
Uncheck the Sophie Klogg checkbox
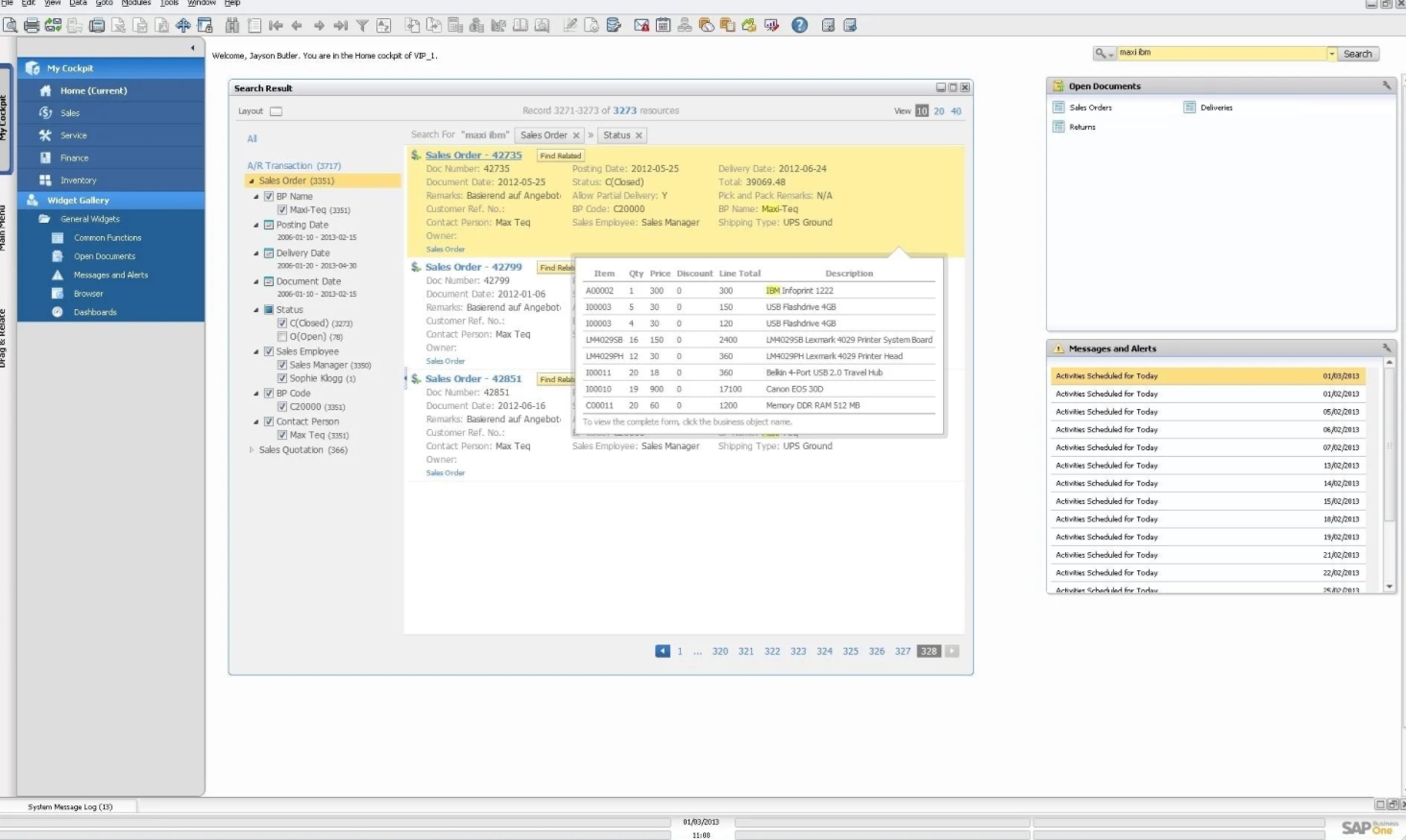pos(282,378)
